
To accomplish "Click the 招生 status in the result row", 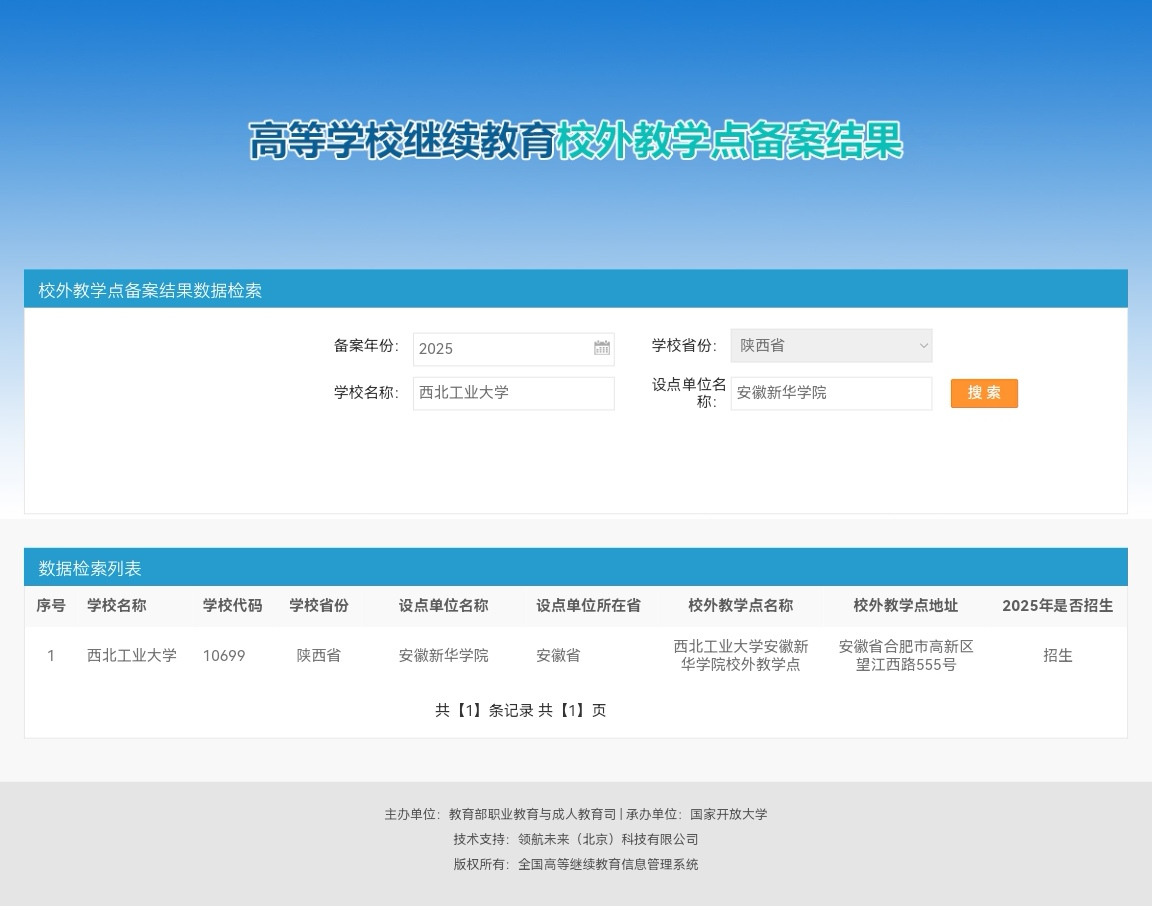I will (x=1057, y=656).
